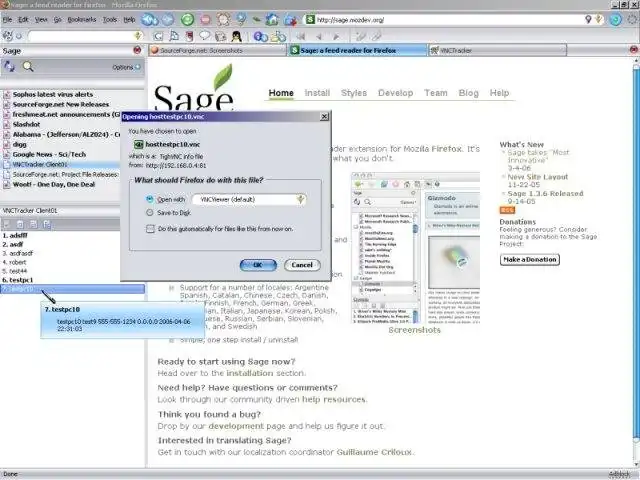Click the Team navigation link
640x480 pixels.
[x=436, y=93]
